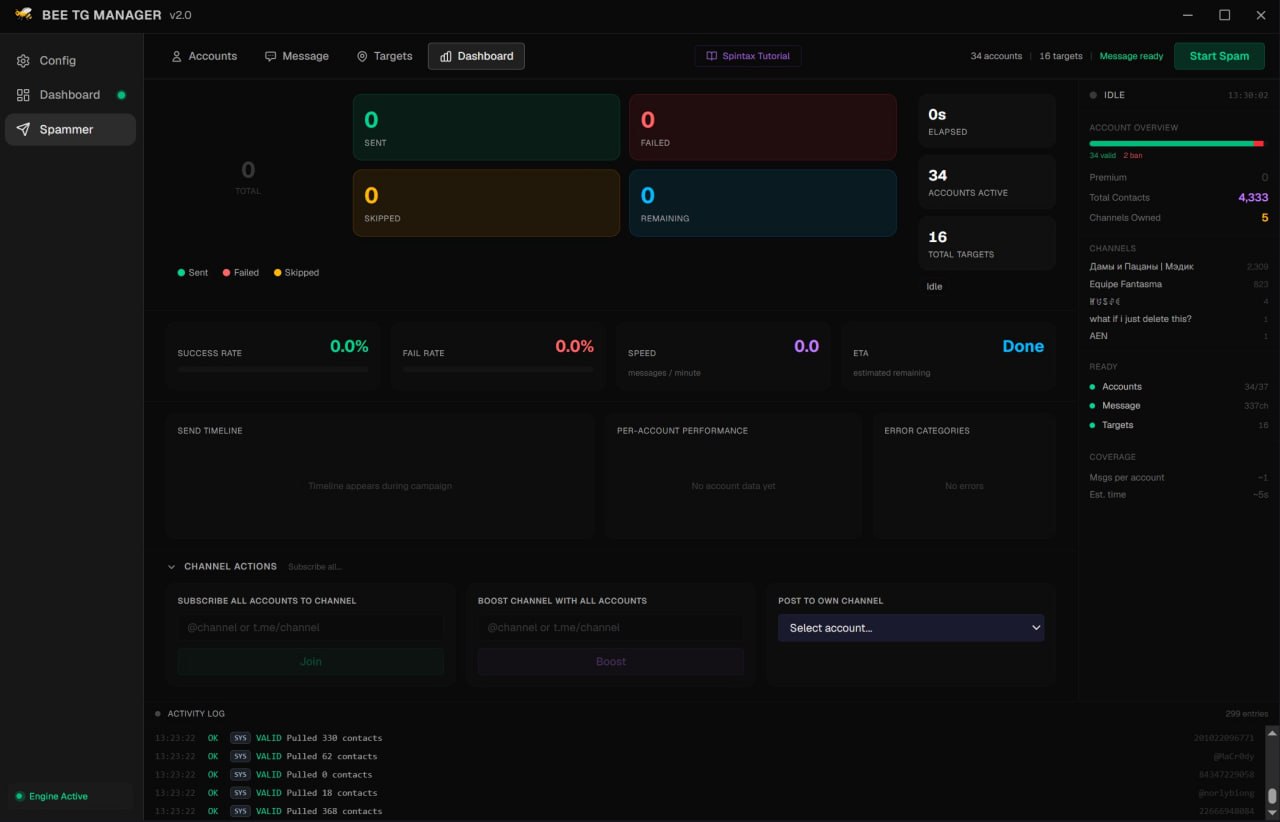Click the Join button under Subscribe All Accounts

tap(311, 661)
